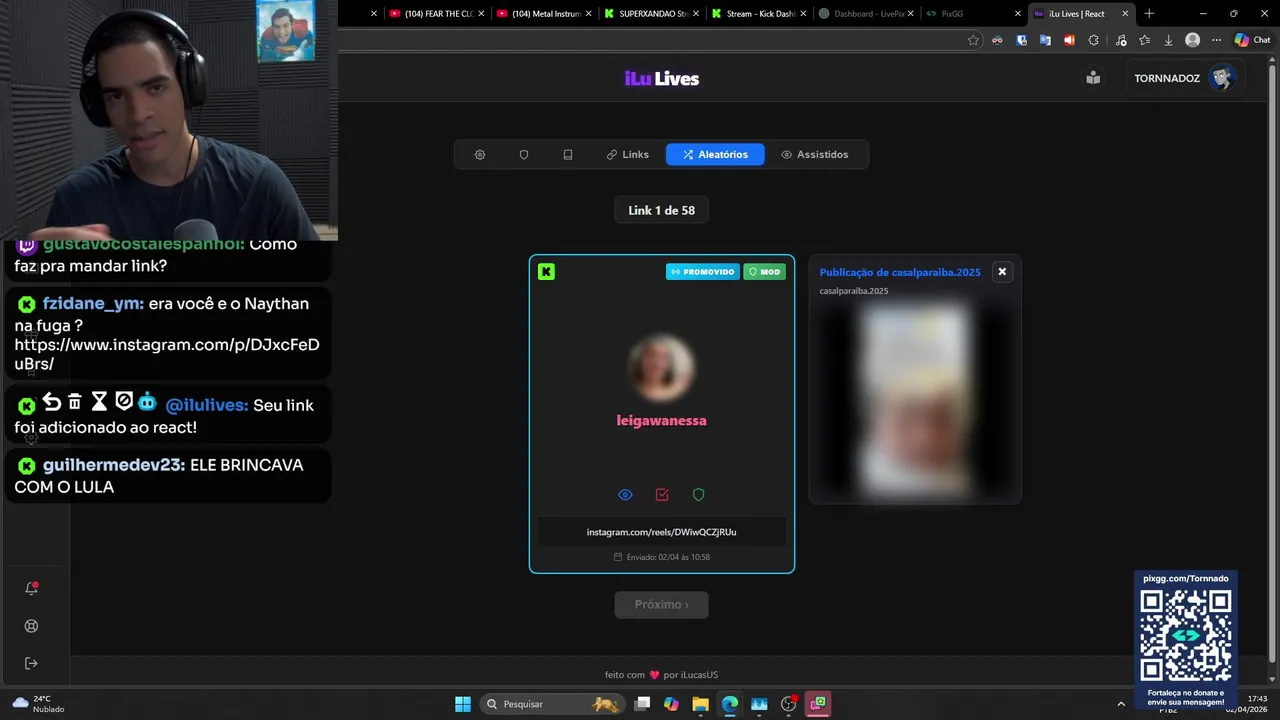This screenshot has height=720, width=1280.
Task: Click the PROMOVIDO badge
Action: coord(703,272)
